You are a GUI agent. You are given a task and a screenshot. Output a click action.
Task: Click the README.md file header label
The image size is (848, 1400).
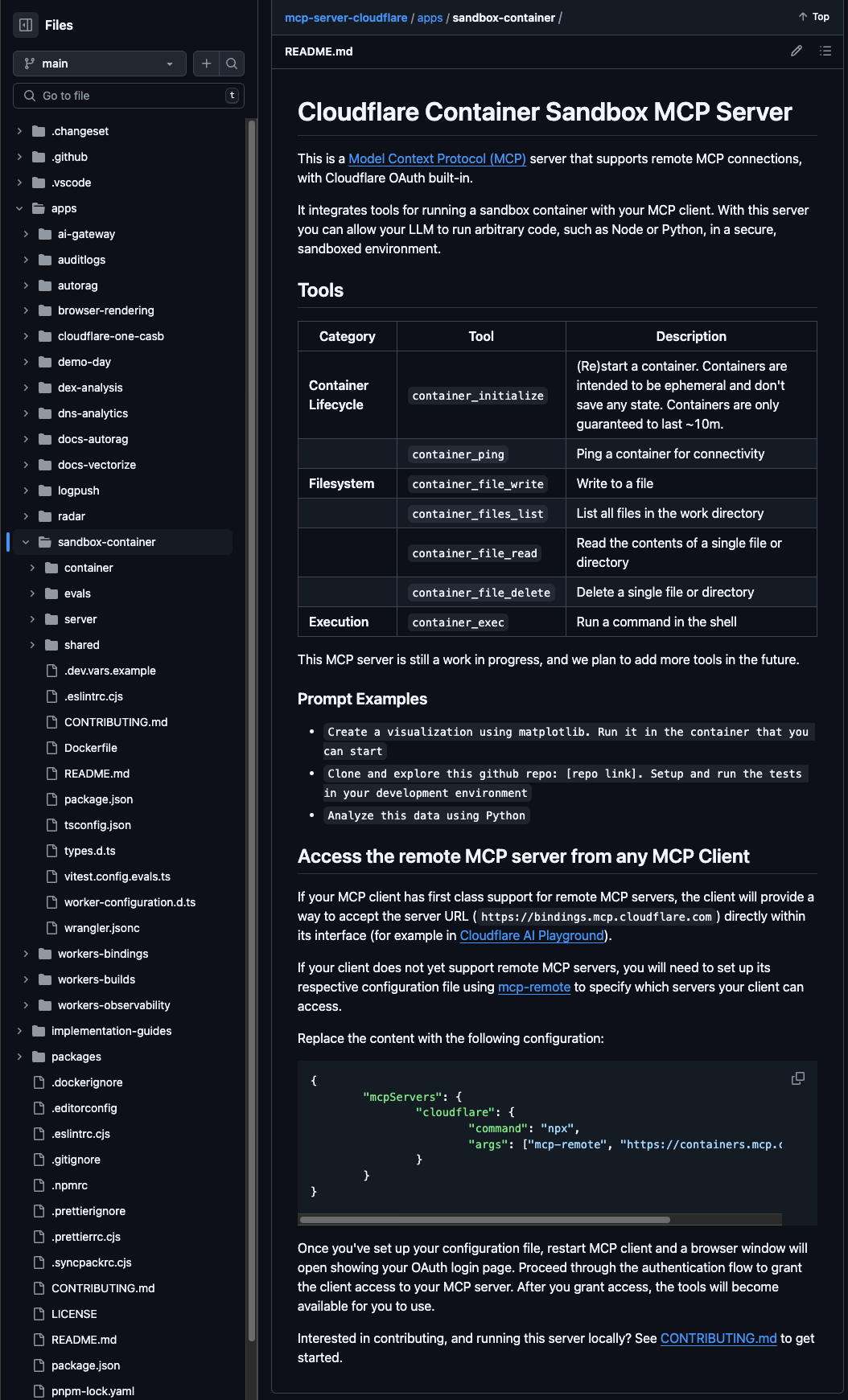point(319,51)
